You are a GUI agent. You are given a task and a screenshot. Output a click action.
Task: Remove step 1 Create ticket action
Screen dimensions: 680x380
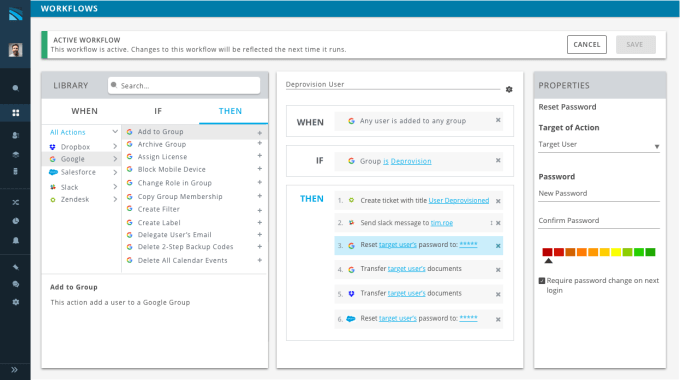(498, 201)
